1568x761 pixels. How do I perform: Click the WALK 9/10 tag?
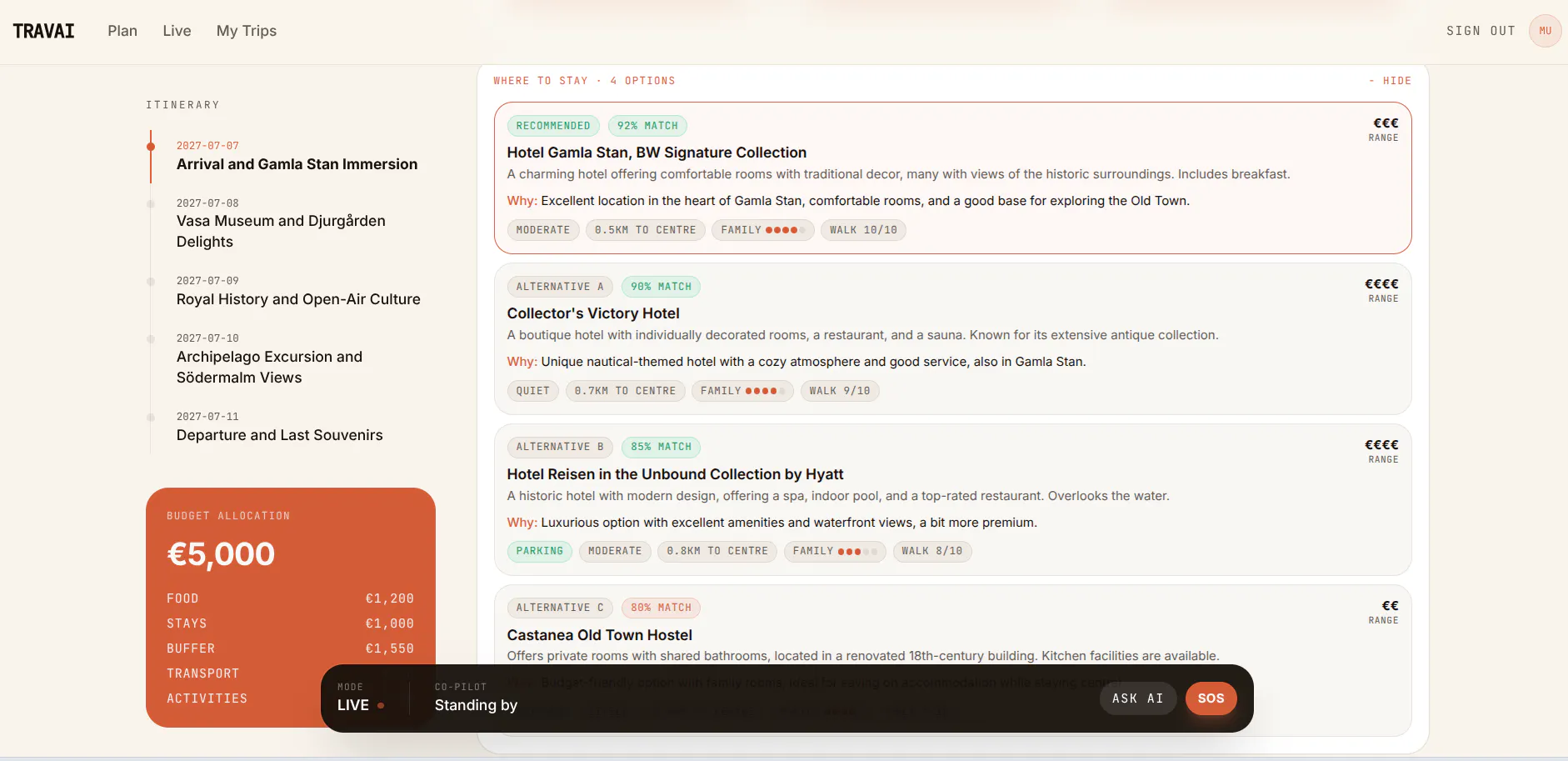(840, 391)
